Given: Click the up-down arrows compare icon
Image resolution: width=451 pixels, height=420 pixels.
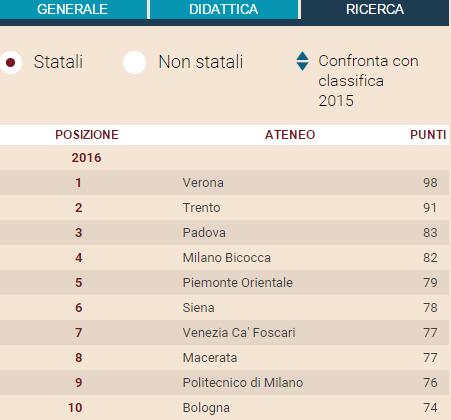Looking at the screenshot, I should (x=302, y=61).
